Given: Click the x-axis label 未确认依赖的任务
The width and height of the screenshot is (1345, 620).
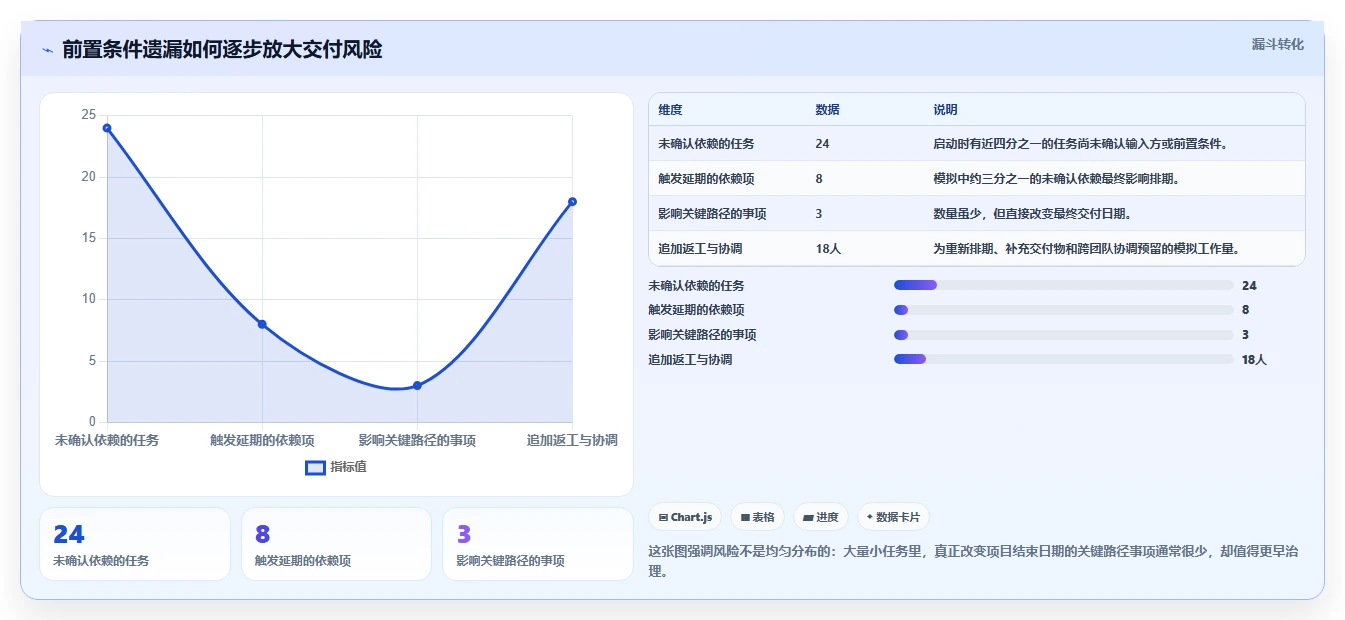Looking at the screenshot, I should (x=107, y=440).
